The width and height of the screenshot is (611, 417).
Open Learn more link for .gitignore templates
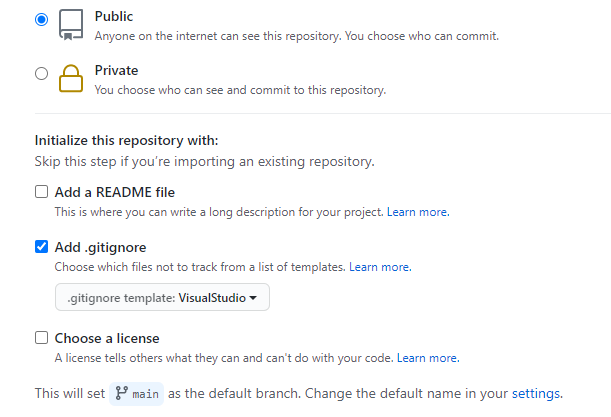(380, 267)
